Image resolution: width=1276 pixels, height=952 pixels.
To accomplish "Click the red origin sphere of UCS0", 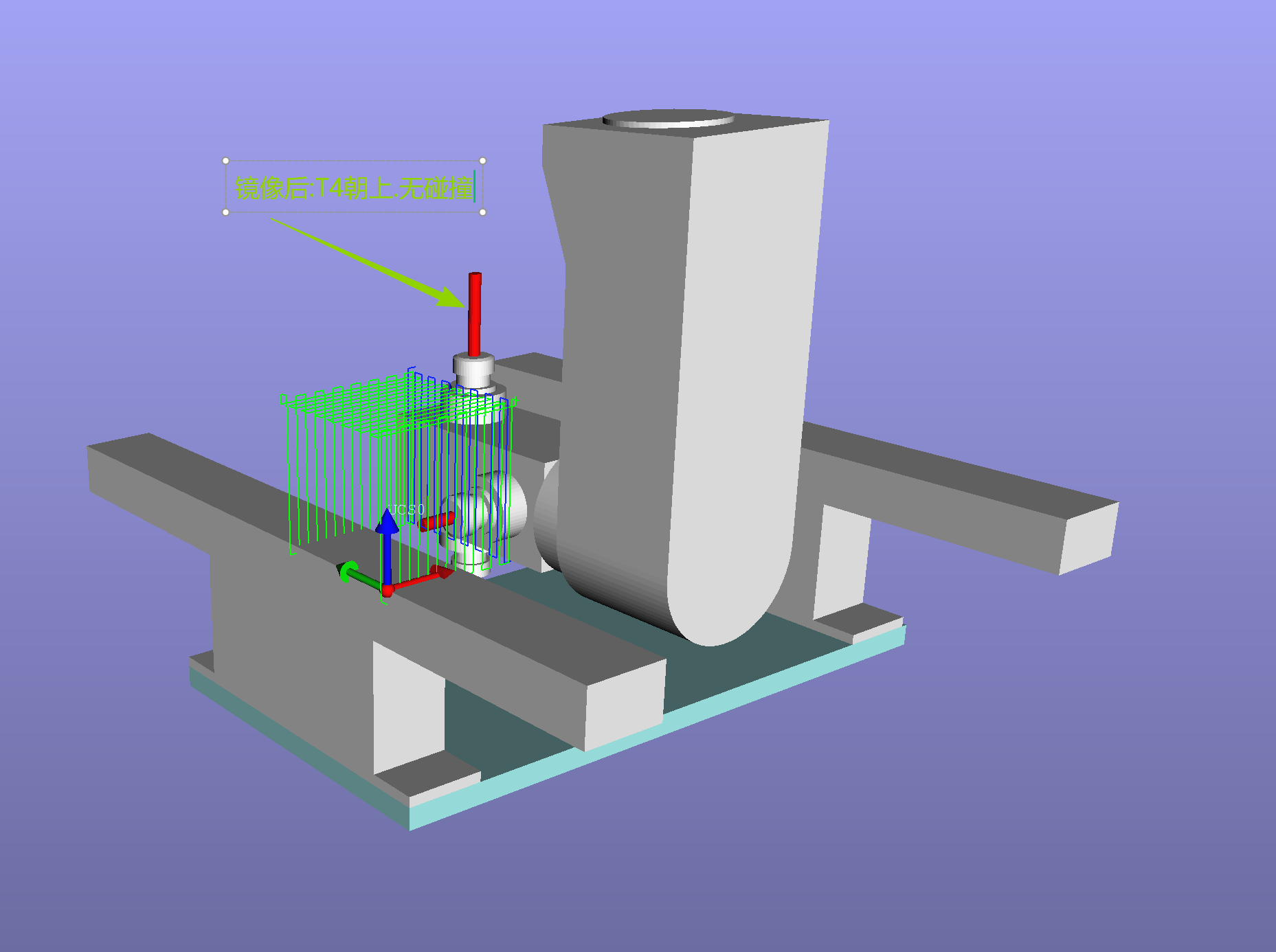I will 388,590.
